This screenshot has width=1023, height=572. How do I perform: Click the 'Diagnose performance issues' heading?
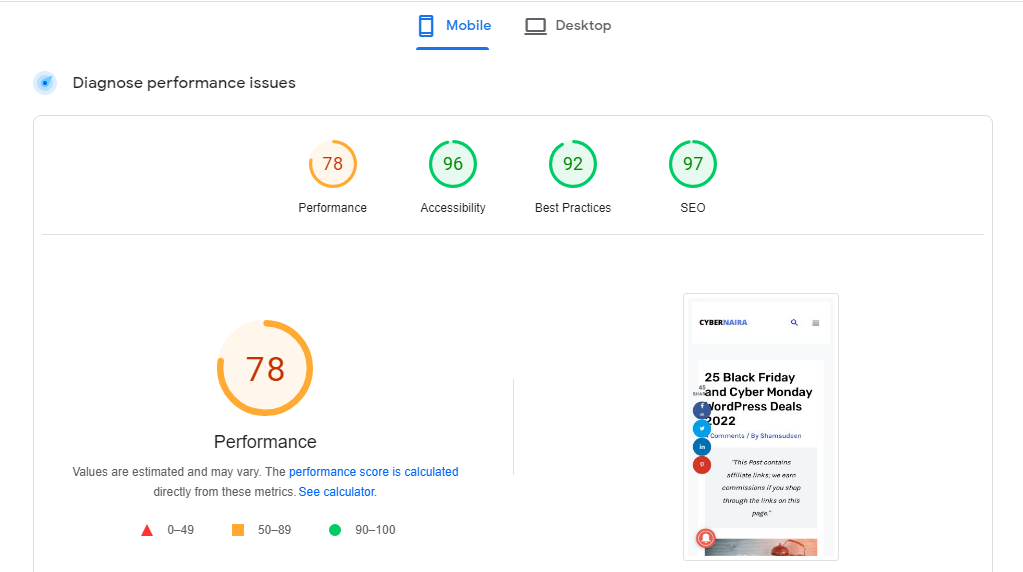coord(184,83)
